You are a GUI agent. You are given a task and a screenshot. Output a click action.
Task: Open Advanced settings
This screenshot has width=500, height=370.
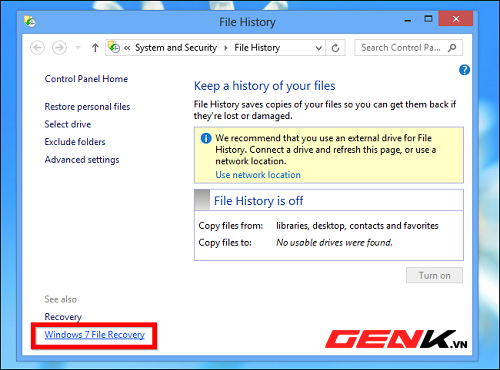(82, 160)
